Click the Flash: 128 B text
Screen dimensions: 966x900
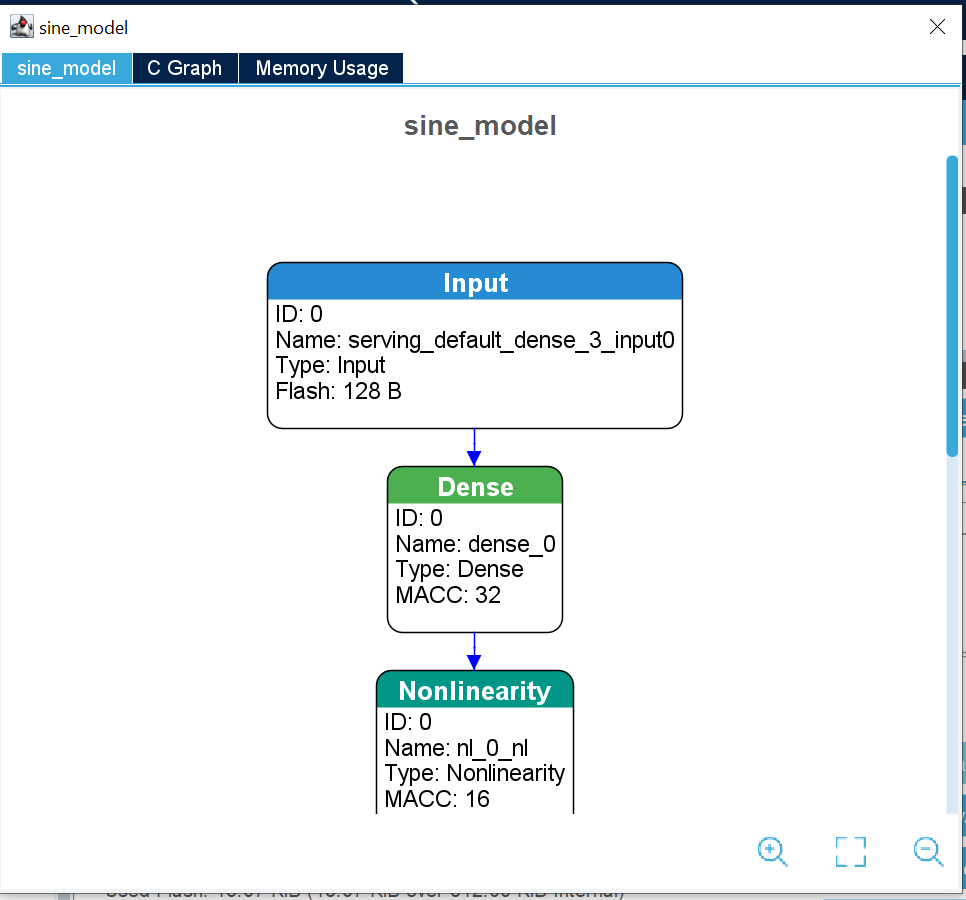339,391
